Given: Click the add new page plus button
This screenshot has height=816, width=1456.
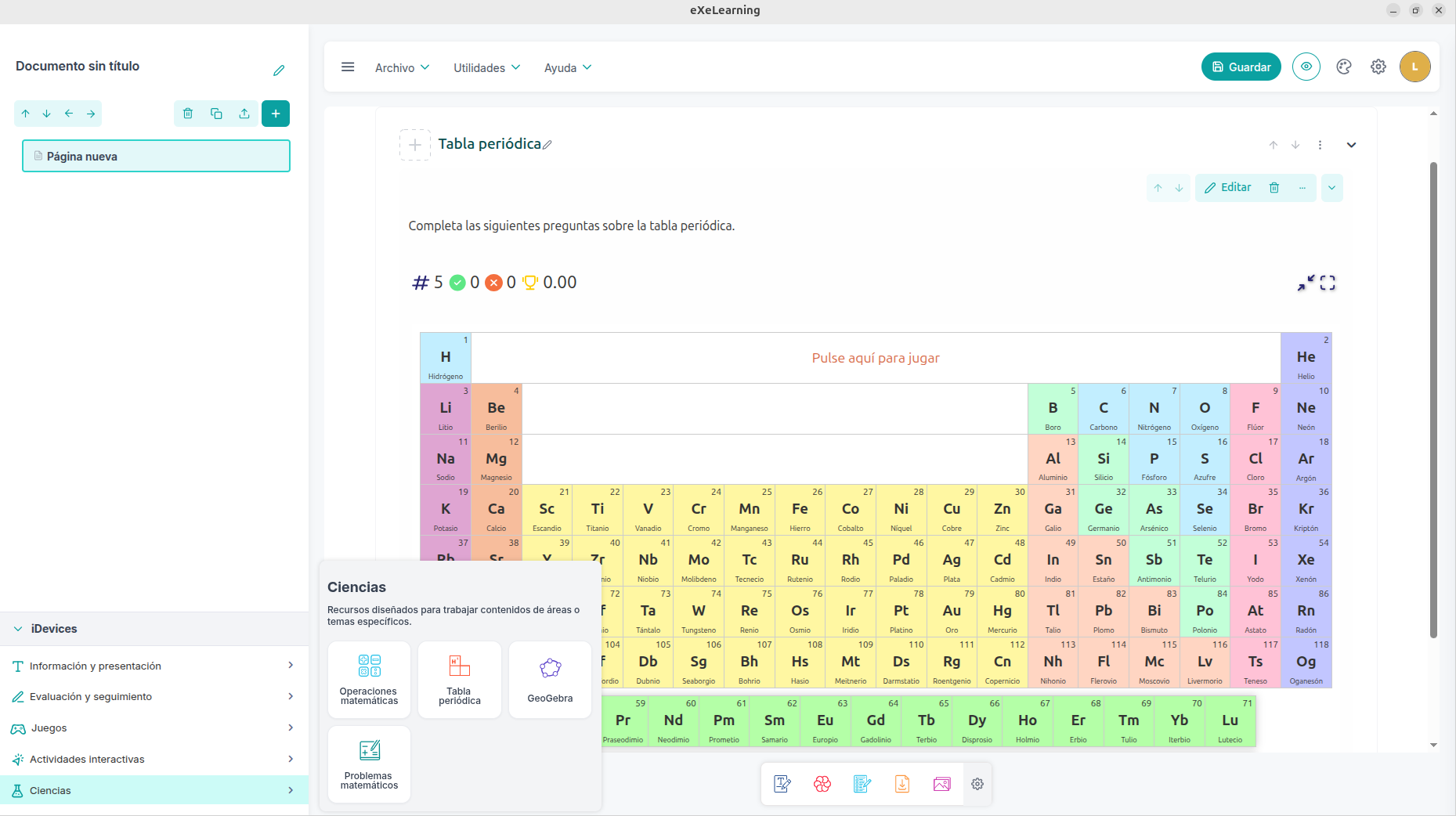Looking at the screenshot, I should pyautogui.click(x=276, y=114).
